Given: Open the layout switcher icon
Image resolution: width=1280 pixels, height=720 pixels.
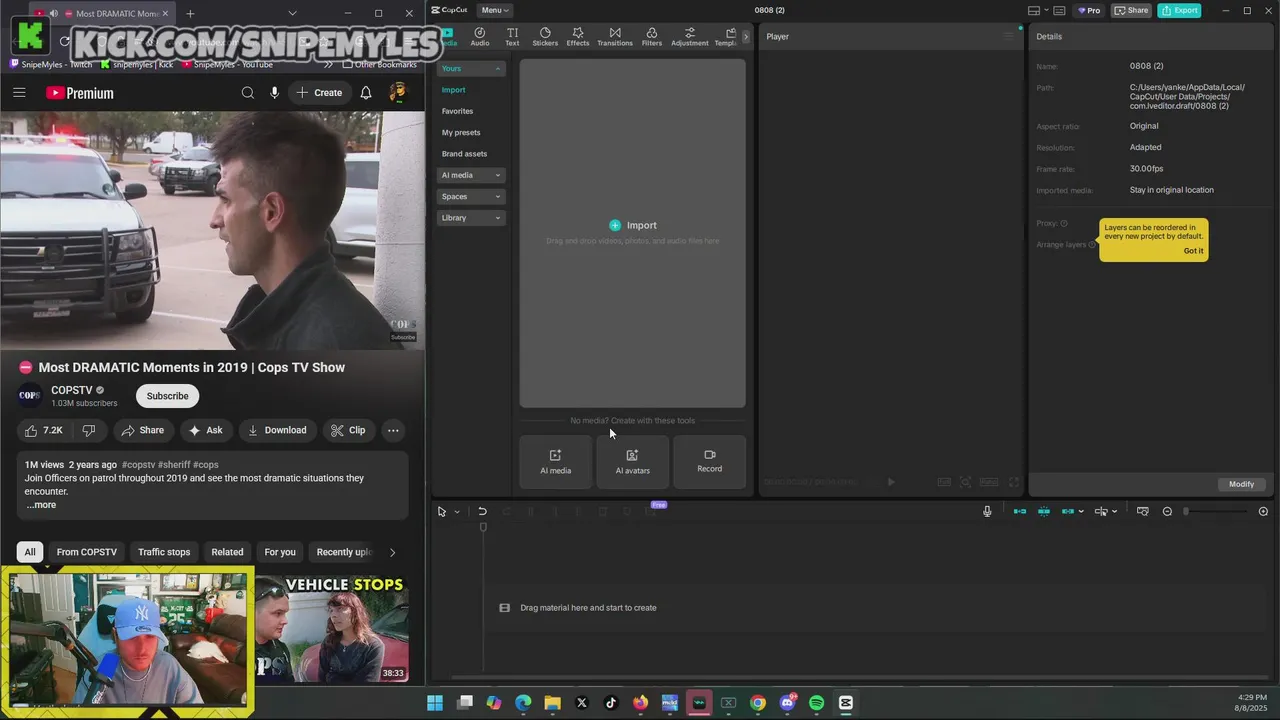Looking at the screenshot, I should [x=1034, y=10].
